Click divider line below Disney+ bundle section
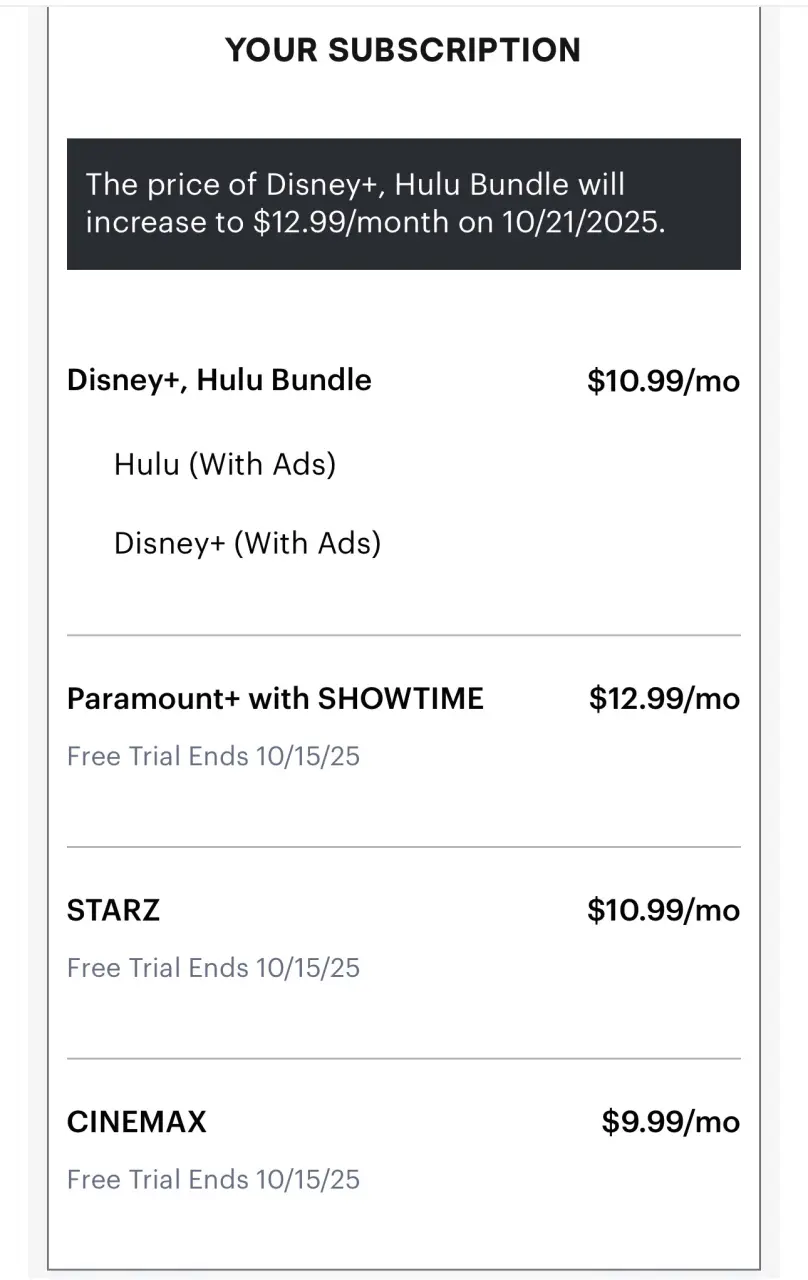The width and height of the screenshot is (808, 1280). click(x=404, y=635)
